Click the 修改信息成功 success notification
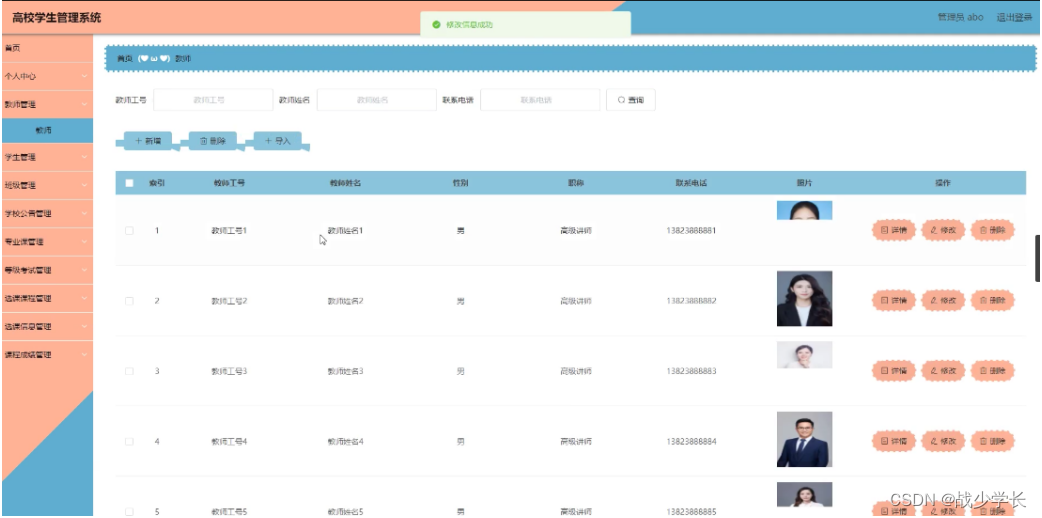1042x518 pixels. point(525,25)
